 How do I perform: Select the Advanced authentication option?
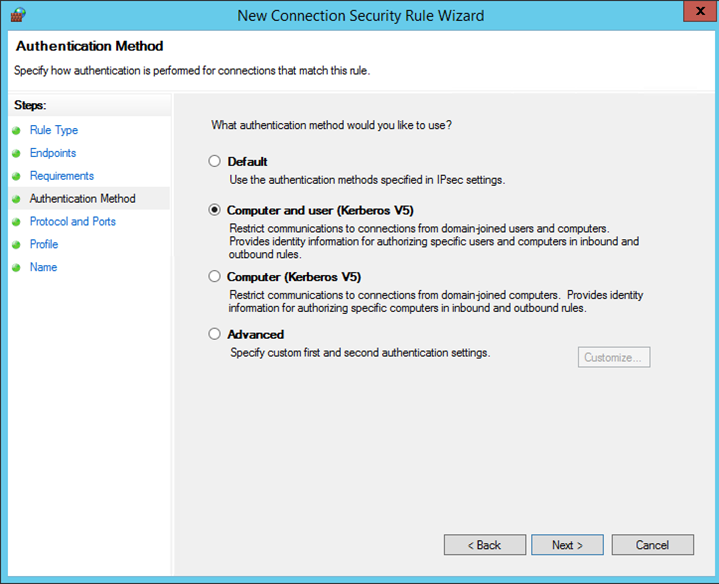point(214,334)
